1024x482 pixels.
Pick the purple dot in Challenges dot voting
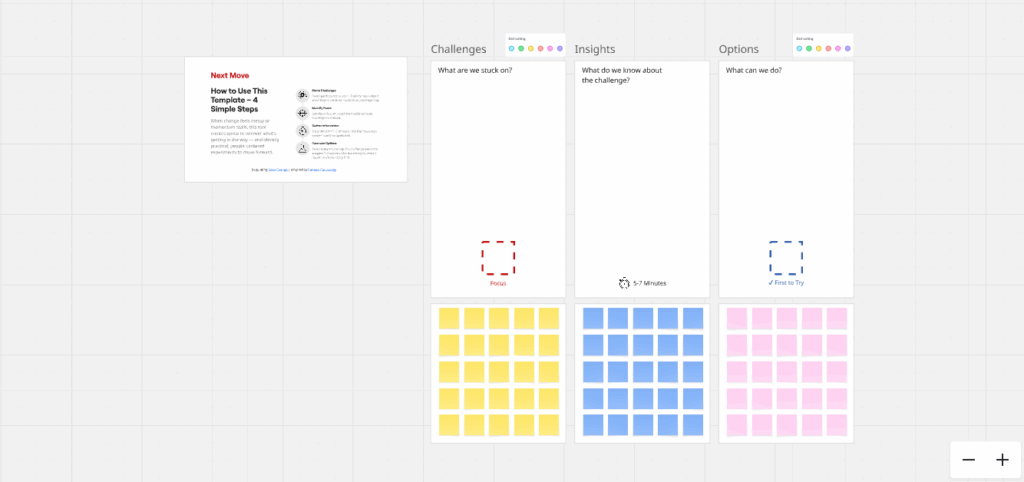coord(560,48)
